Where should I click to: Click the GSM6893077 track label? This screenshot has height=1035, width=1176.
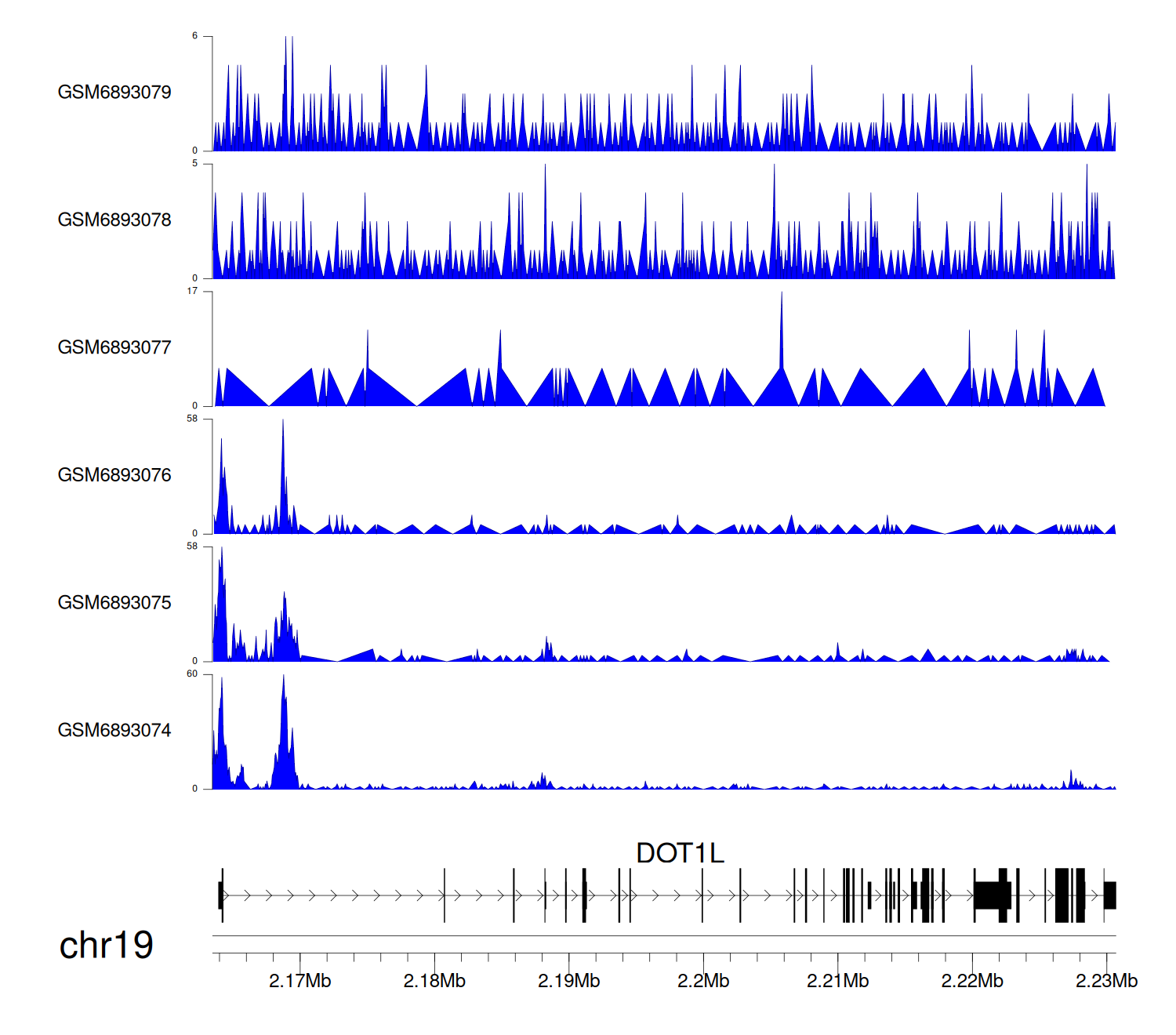[114, 348]
